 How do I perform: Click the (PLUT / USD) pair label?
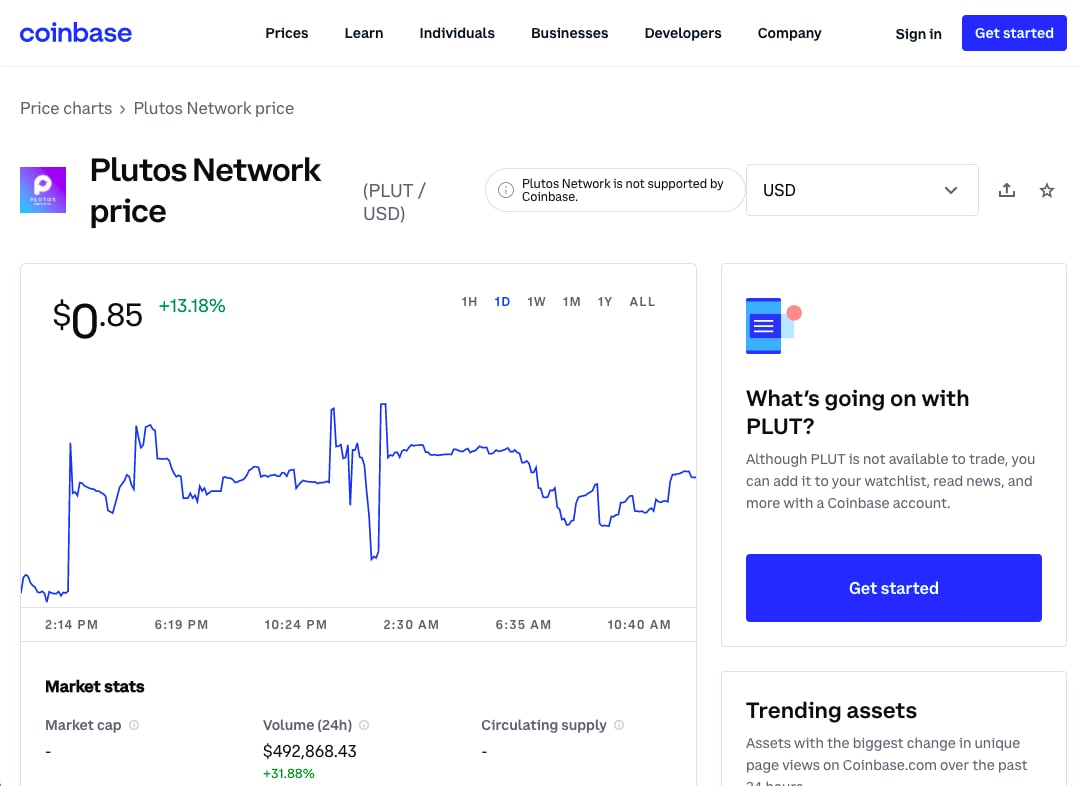point(395,202)
